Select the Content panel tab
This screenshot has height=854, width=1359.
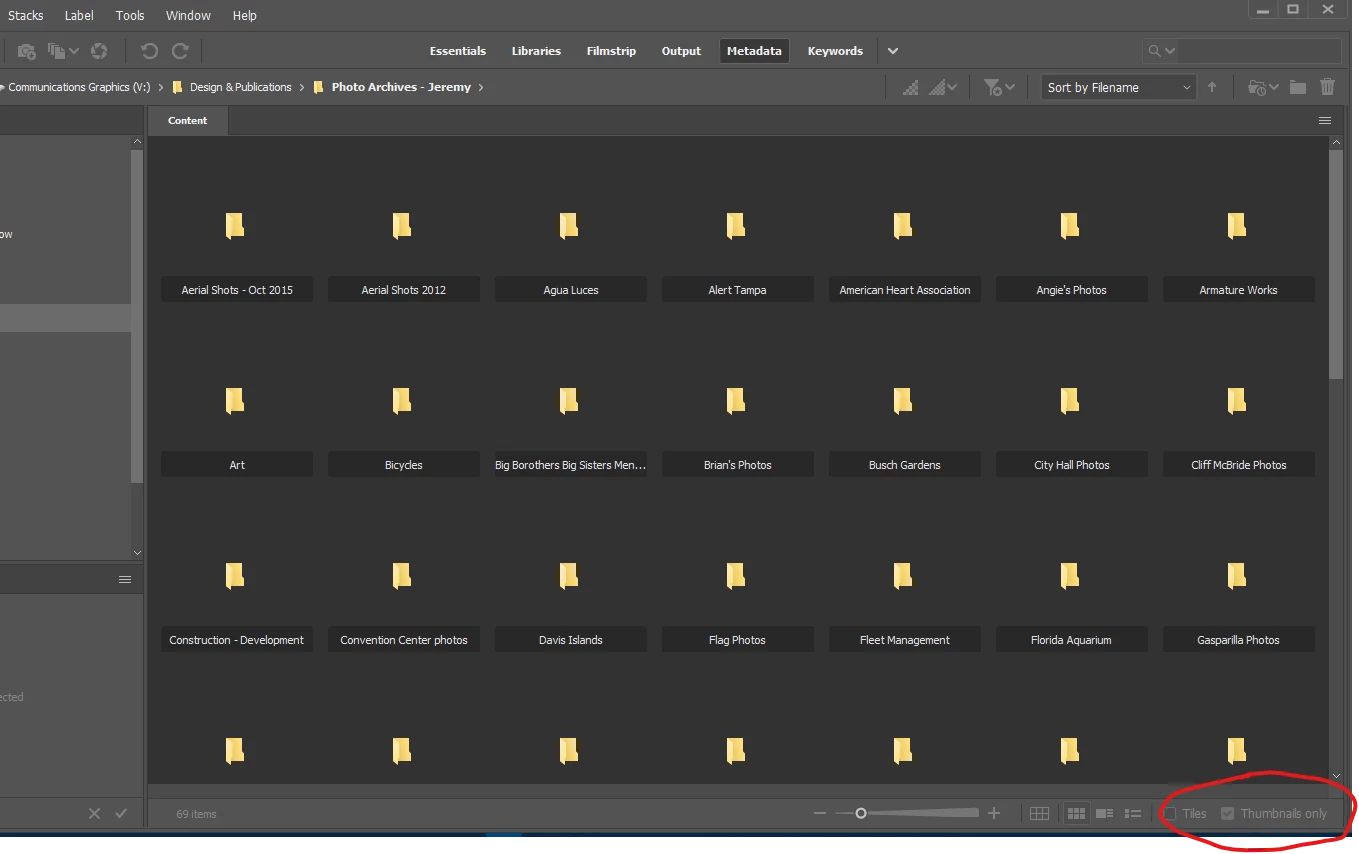click(x=188, y=121)
